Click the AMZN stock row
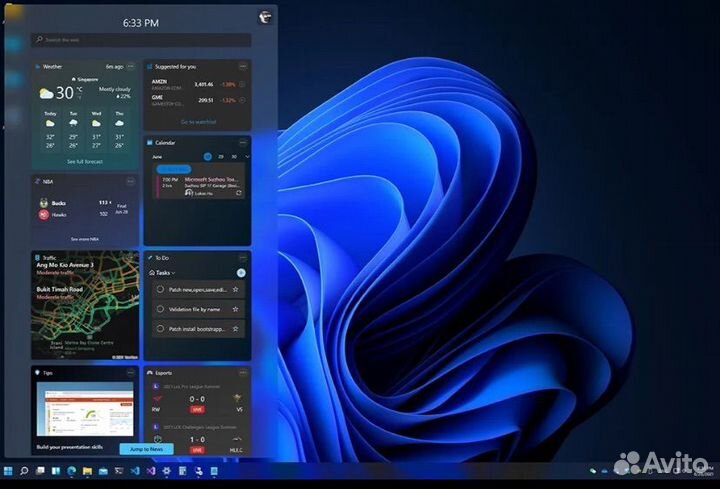 coord(198,84)
